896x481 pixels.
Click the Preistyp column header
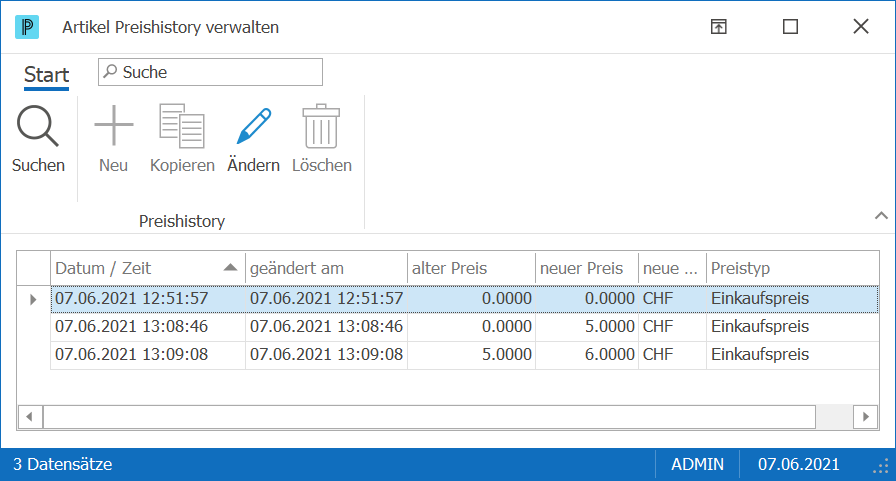(x=793, y=268)
